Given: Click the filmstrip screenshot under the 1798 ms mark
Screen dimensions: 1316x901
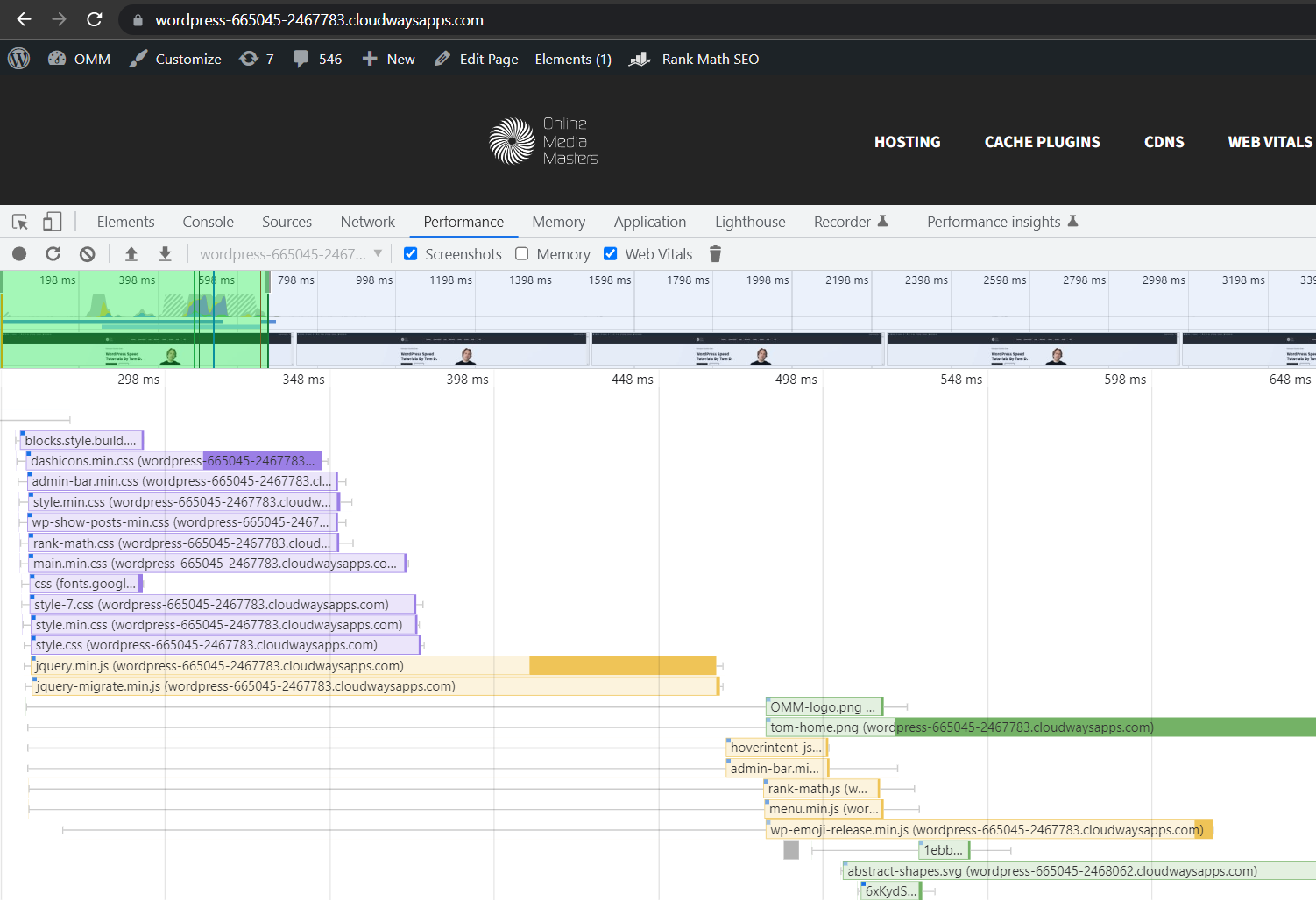Looking at the screenshot, I should coord(737,349).
